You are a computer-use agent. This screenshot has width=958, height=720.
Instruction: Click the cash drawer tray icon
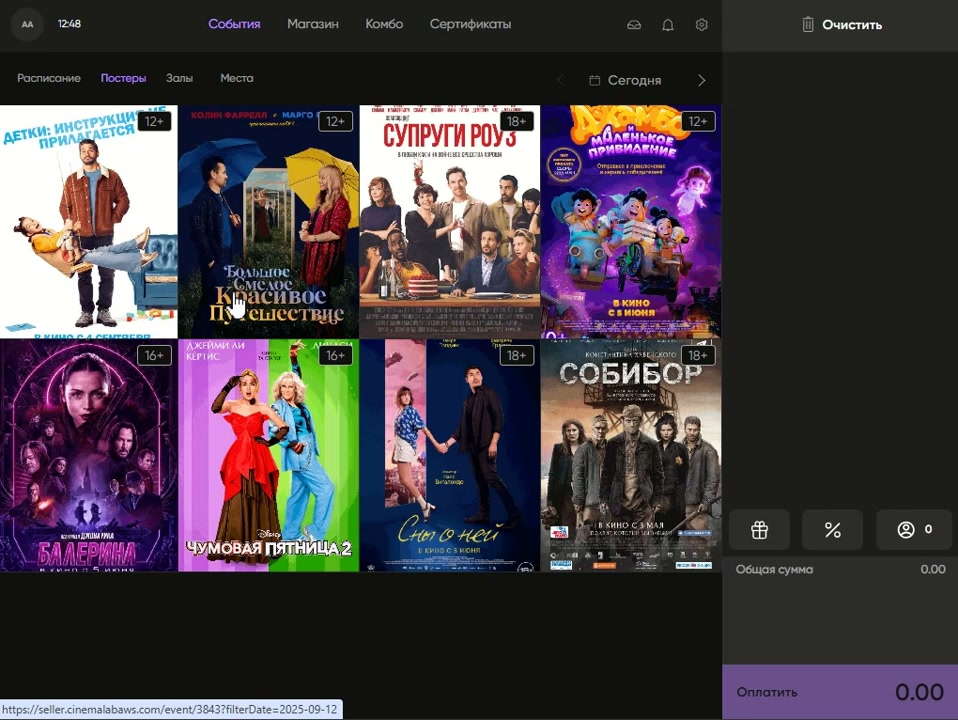click(x=634, y=25)
